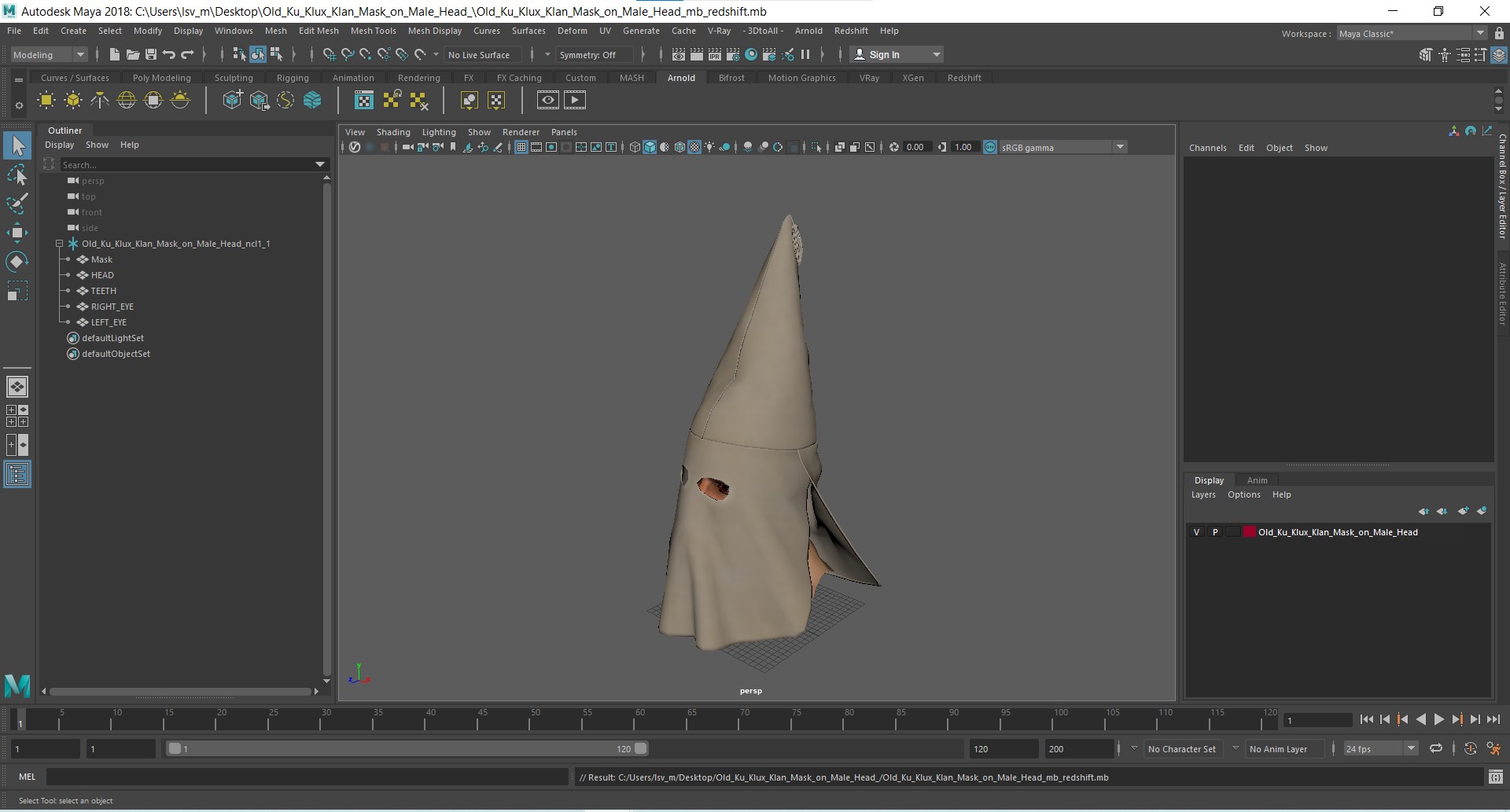Click the Outliner Search field
This screenshot has width=1510, height=812.
point(186,164)
